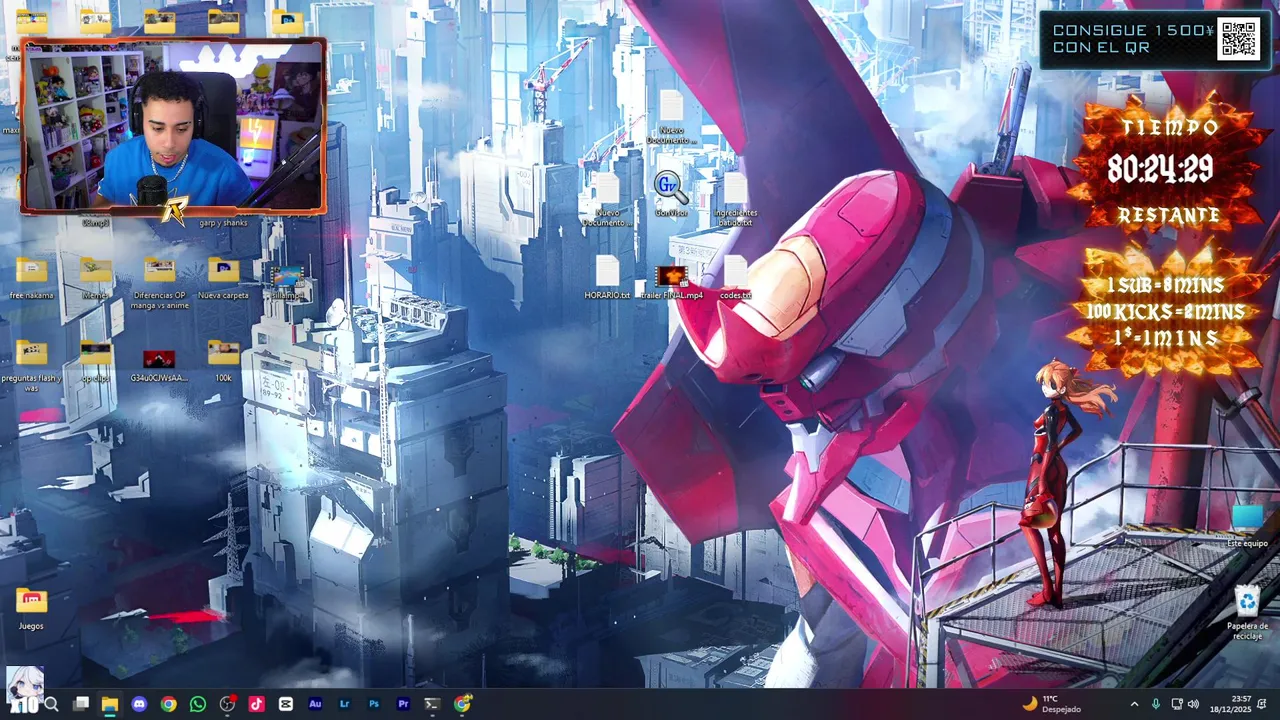1280x720 pixels.
Task: Expand the hidden system tray icons chevron
Action: 1134,704
